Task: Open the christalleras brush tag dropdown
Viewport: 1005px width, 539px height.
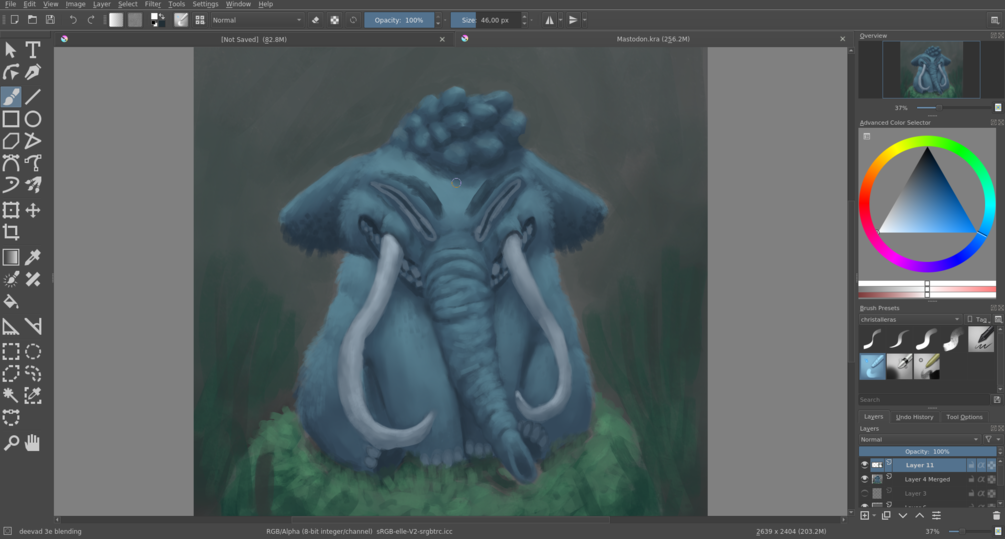Action: point(909,319)
